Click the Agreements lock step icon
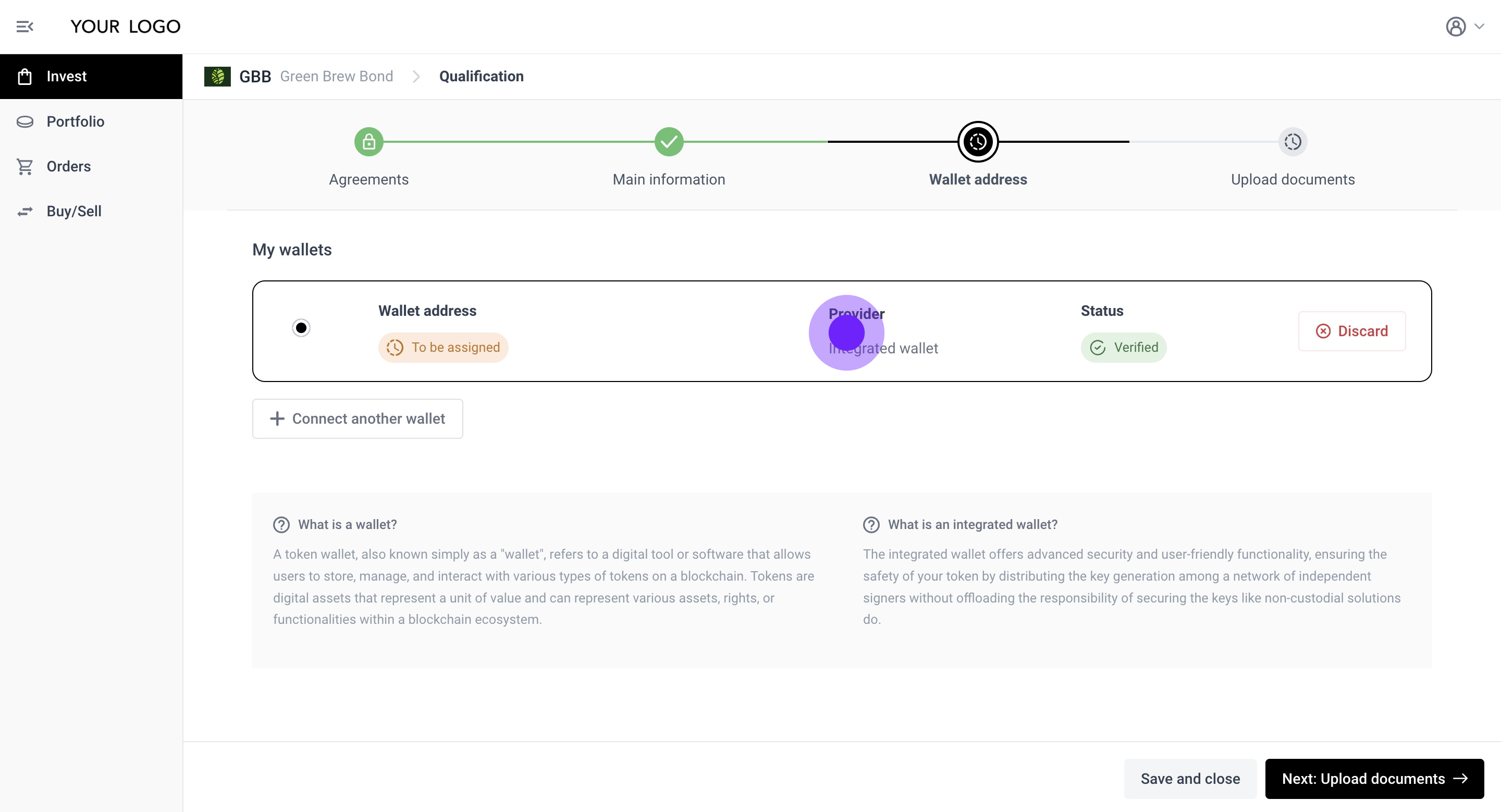The image size is (1501, 812). tap(368, 142)
